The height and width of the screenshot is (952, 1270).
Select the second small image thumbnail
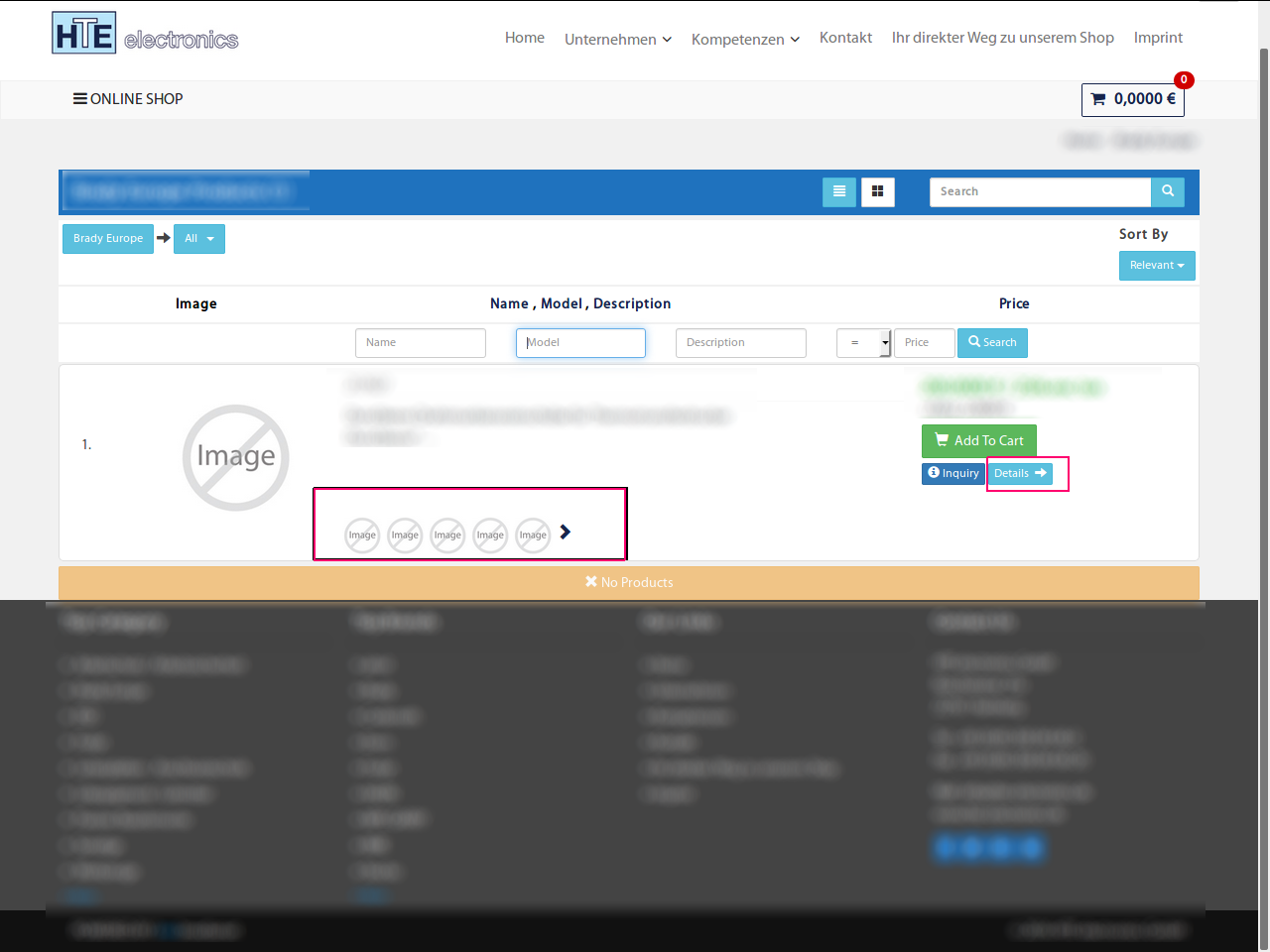click(x=405, y=535)
